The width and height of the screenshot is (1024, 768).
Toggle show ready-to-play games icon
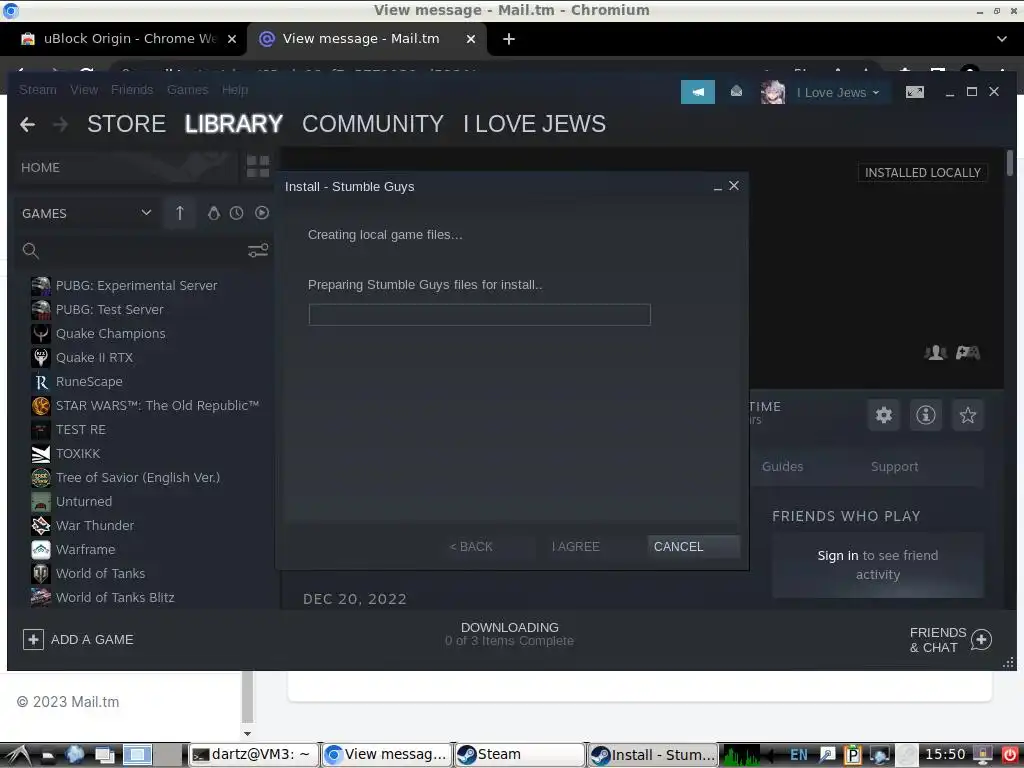(262, 213)
